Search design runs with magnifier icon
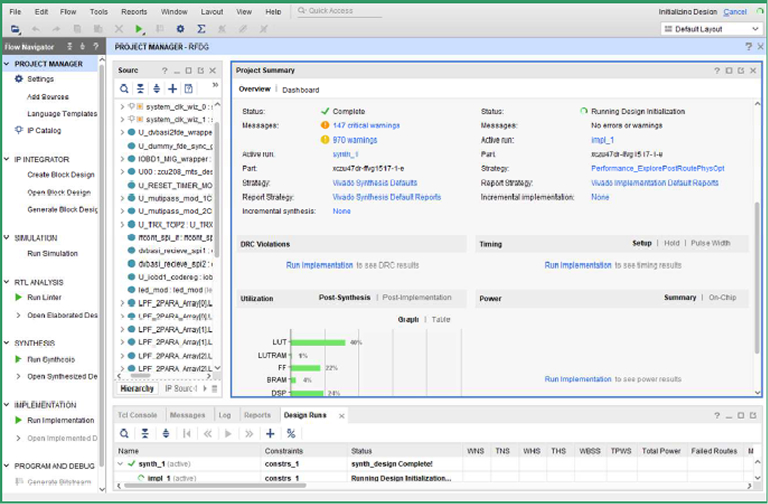 coord(124,433)
